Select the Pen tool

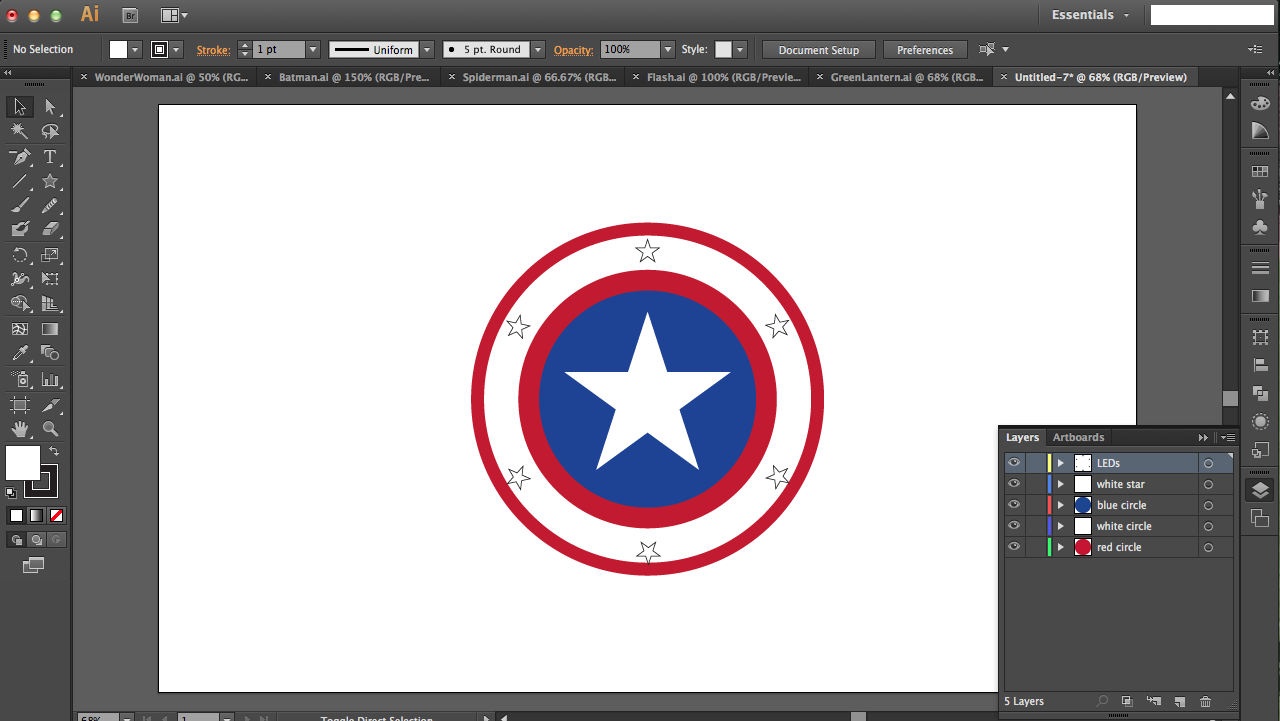click(x=19, y=157)
